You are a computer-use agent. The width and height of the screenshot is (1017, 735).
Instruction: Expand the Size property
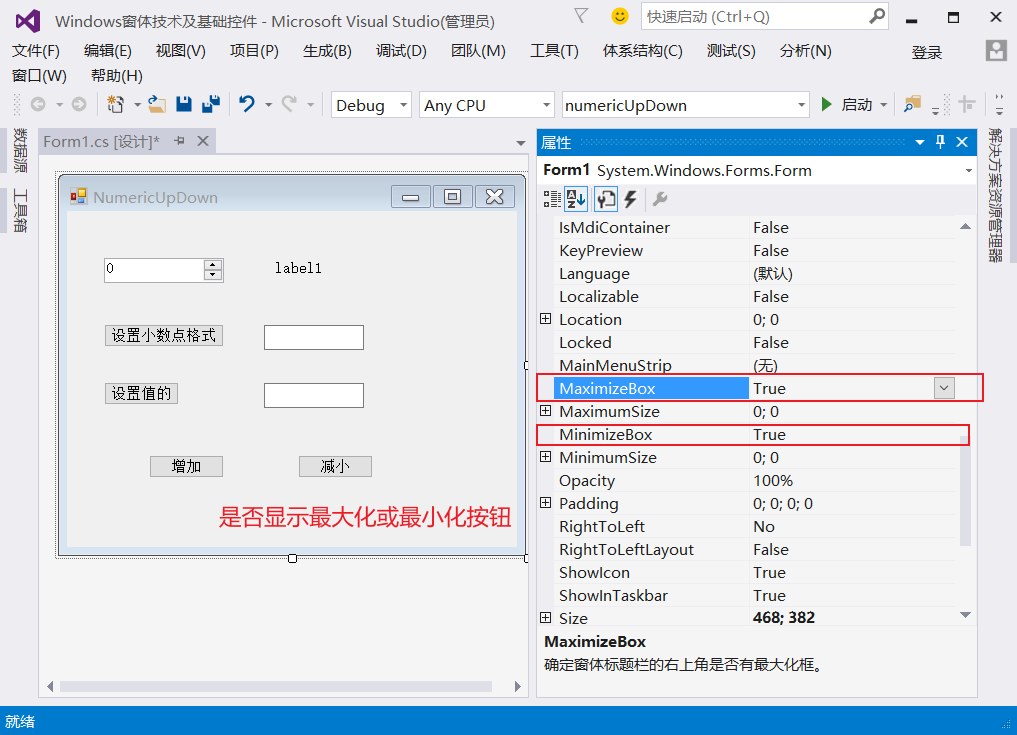(545, 618)
